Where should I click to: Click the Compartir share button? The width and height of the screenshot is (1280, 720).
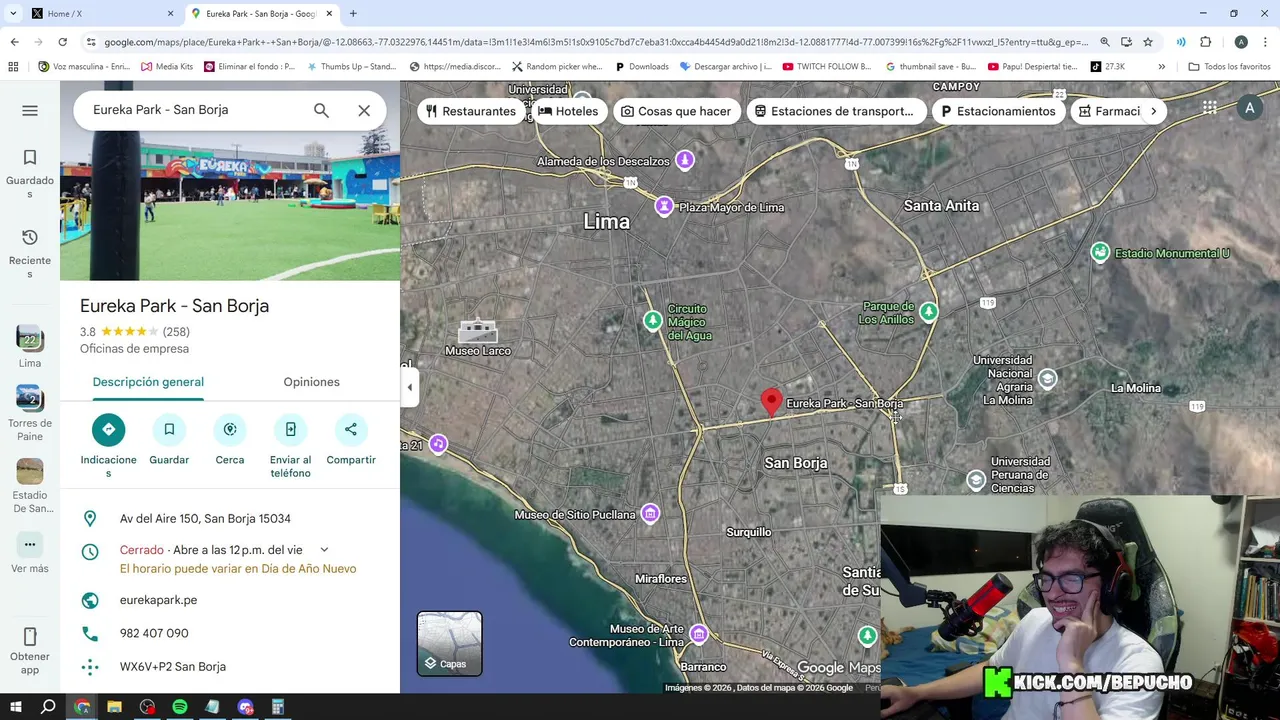pyautogui.click(x=351, y=430)
